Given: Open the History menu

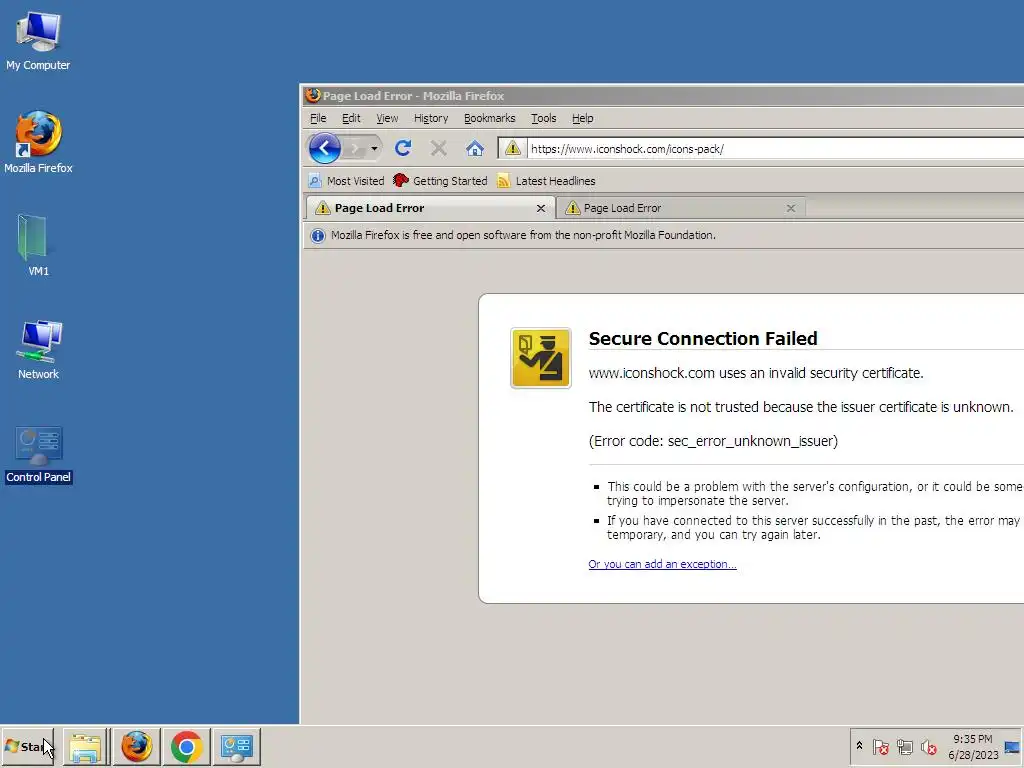Looking at the screenshot, I should pyautogui.click(x=431, y=118).
